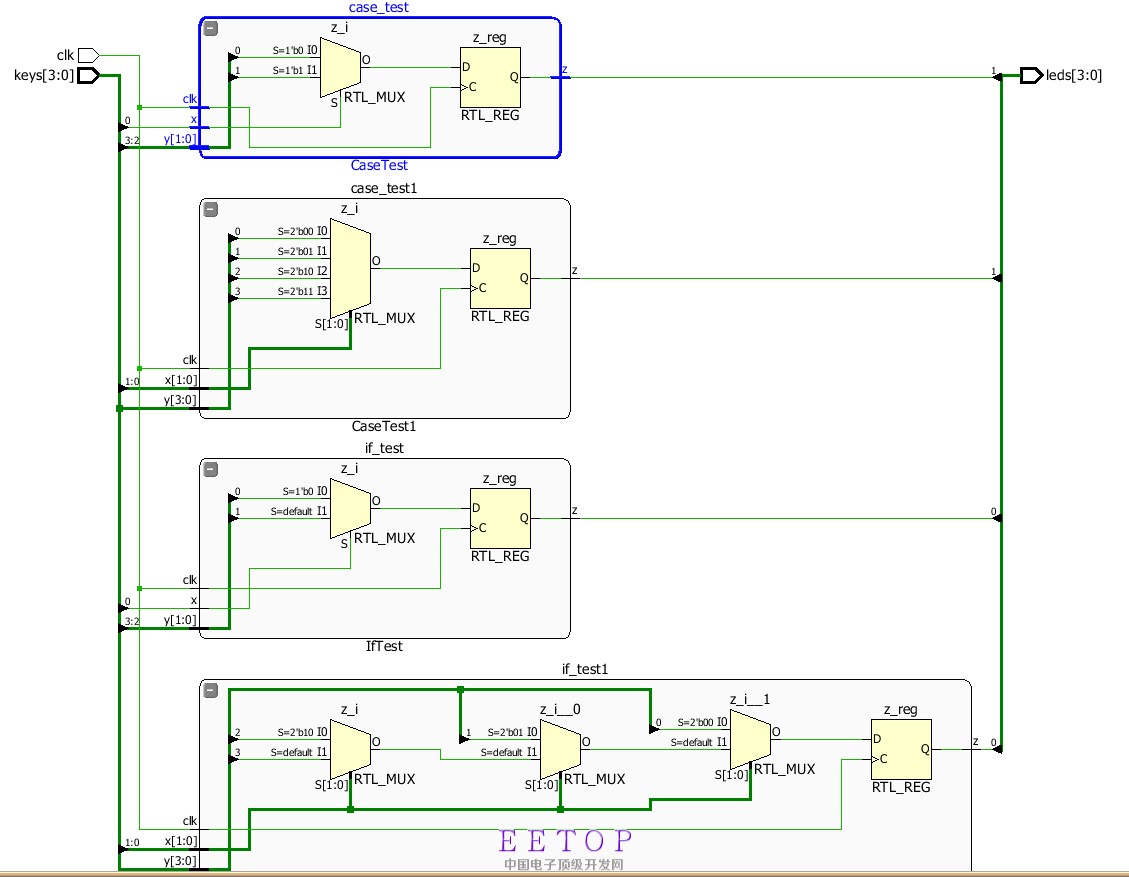Select the clk input port symbol
This screenshot has width=1129, height=877.
[89, 55]
